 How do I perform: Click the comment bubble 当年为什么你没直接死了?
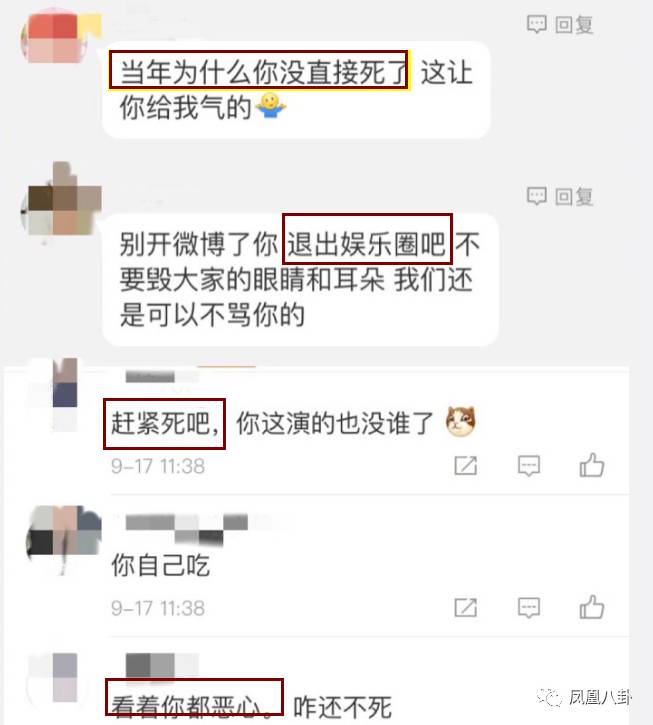click(296, 90)
